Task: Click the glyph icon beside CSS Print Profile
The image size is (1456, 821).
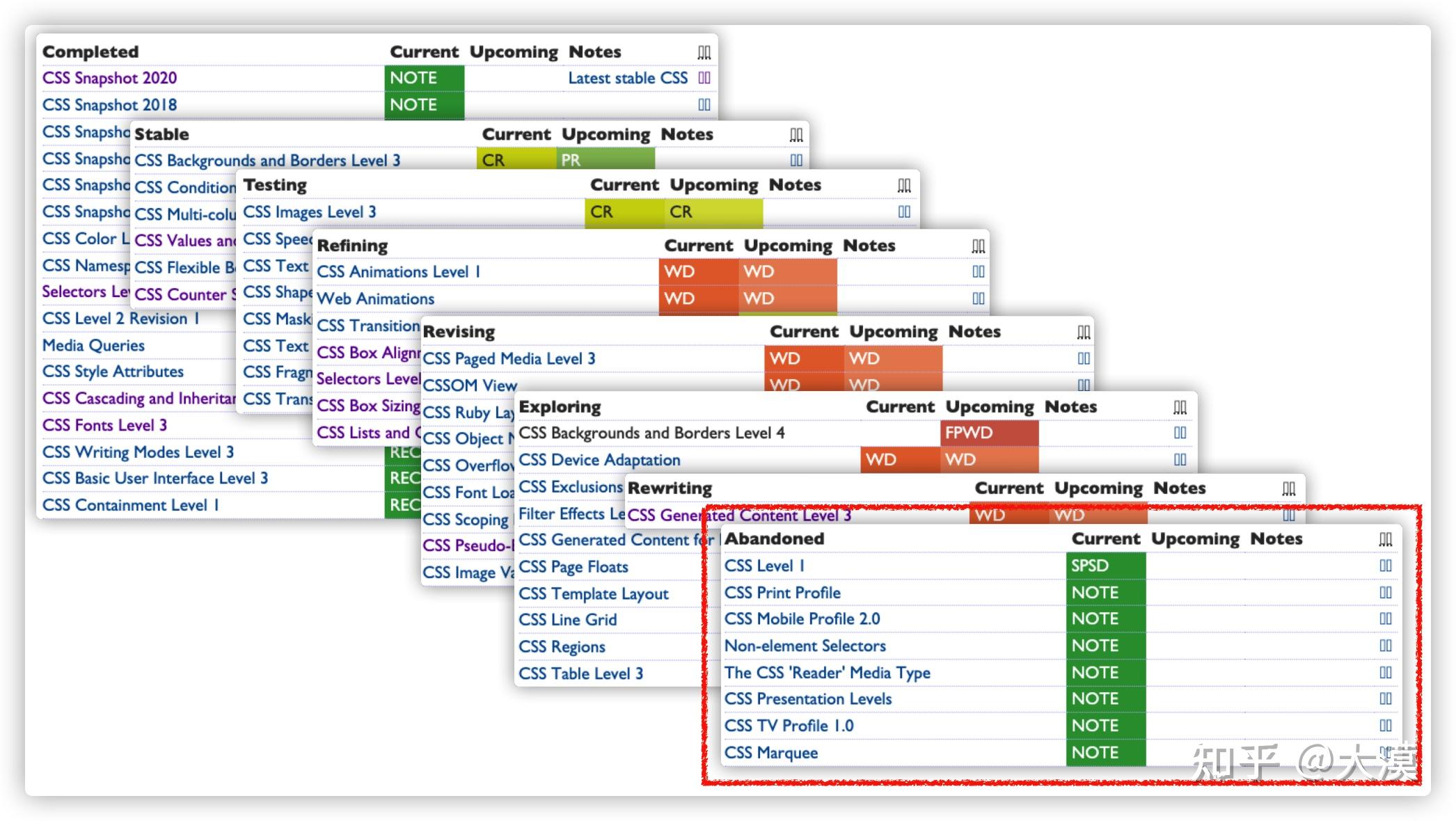Action: (1385, 592)
